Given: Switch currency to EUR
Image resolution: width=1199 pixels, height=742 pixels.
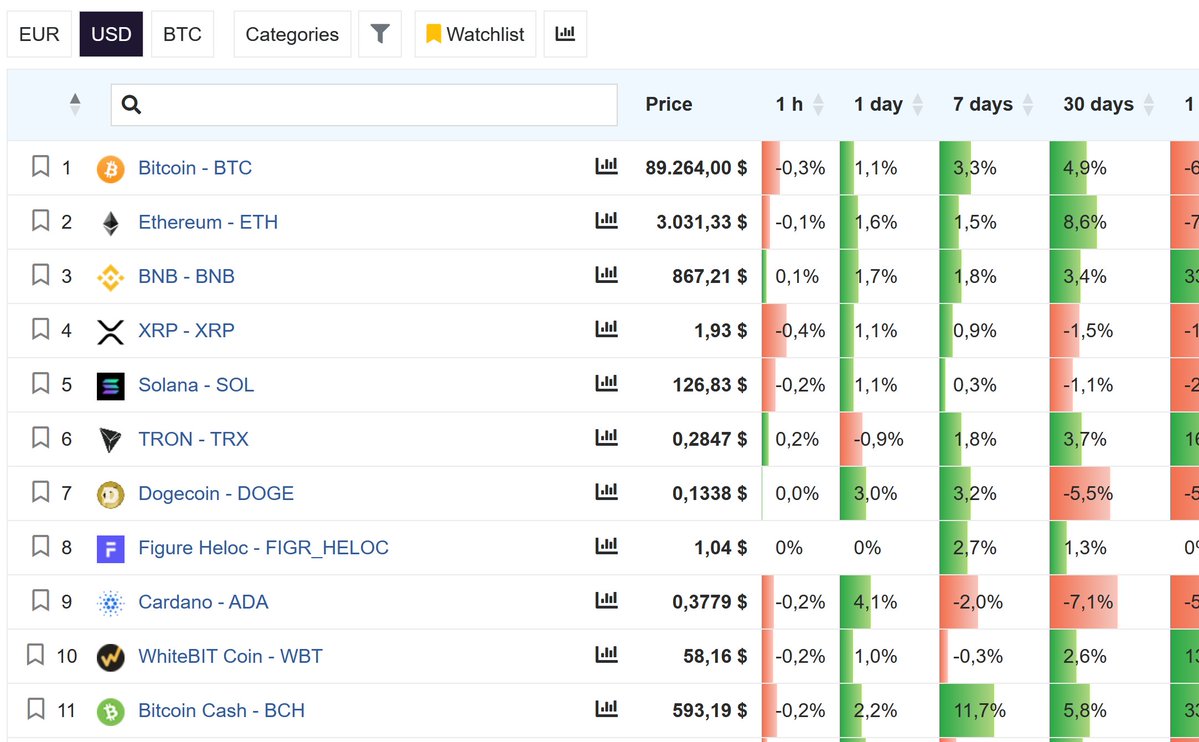Looking at the screenshot, I should coord(39,33).
